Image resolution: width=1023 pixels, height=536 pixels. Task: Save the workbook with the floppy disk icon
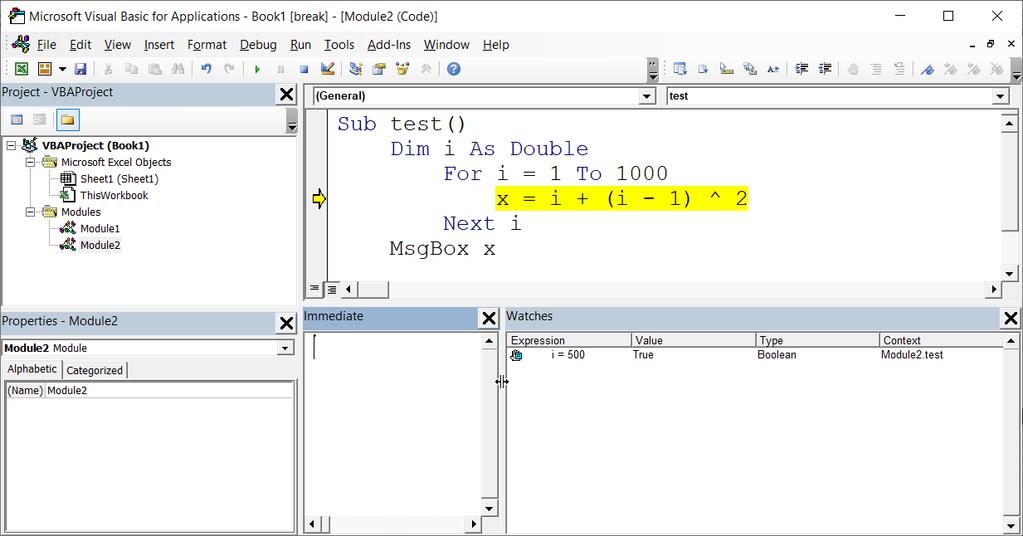pyautogui.click(x=80, y=69)
